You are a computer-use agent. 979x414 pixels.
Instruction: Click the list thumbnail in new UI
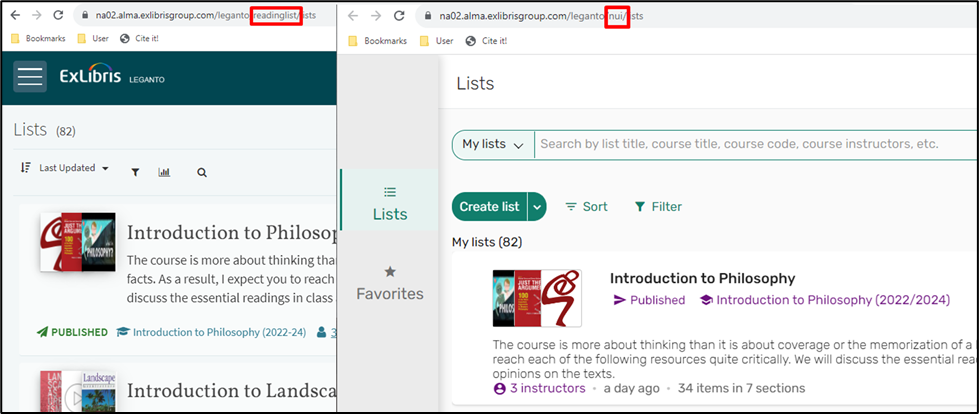(537, 298)
